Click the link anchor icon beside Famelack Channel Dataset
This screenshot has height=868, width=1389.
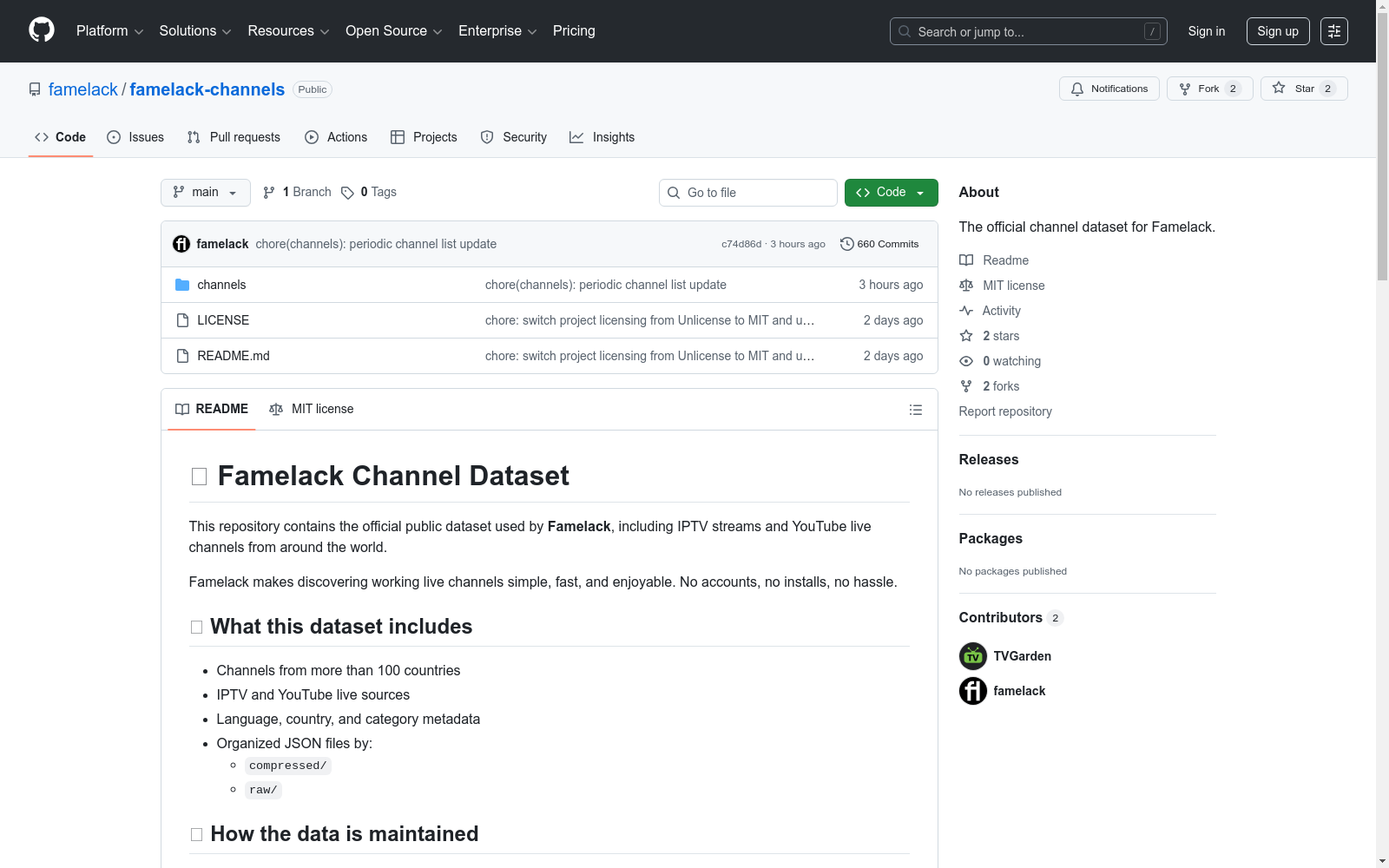(199, 477)
